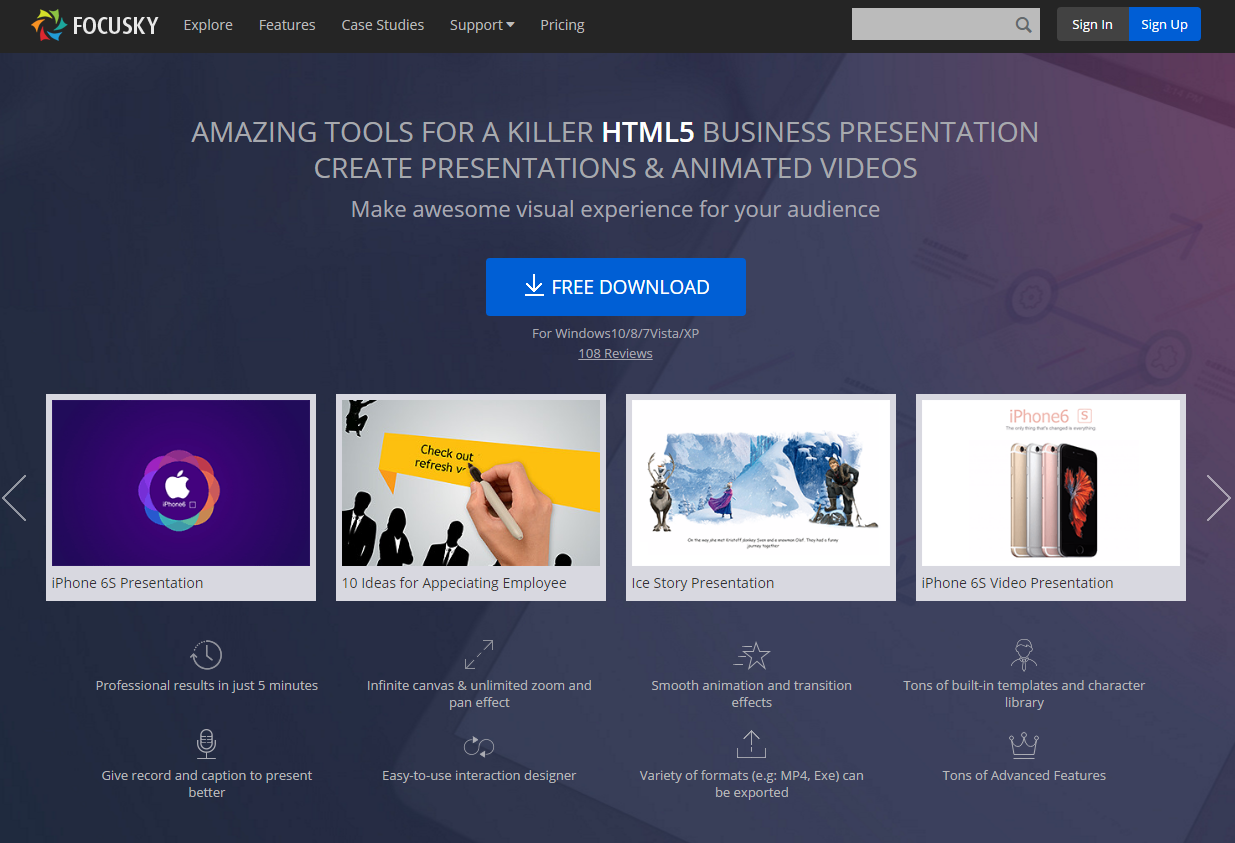Screen dimensions: 1235x843
Task: Click the iPhone 6S Presentation caption
Action: click(x=127, y=583)
